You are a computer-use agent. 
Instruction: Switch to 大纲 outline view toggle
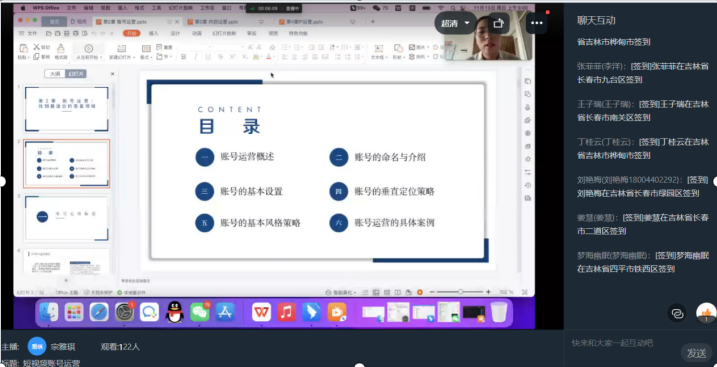[55, 74]
